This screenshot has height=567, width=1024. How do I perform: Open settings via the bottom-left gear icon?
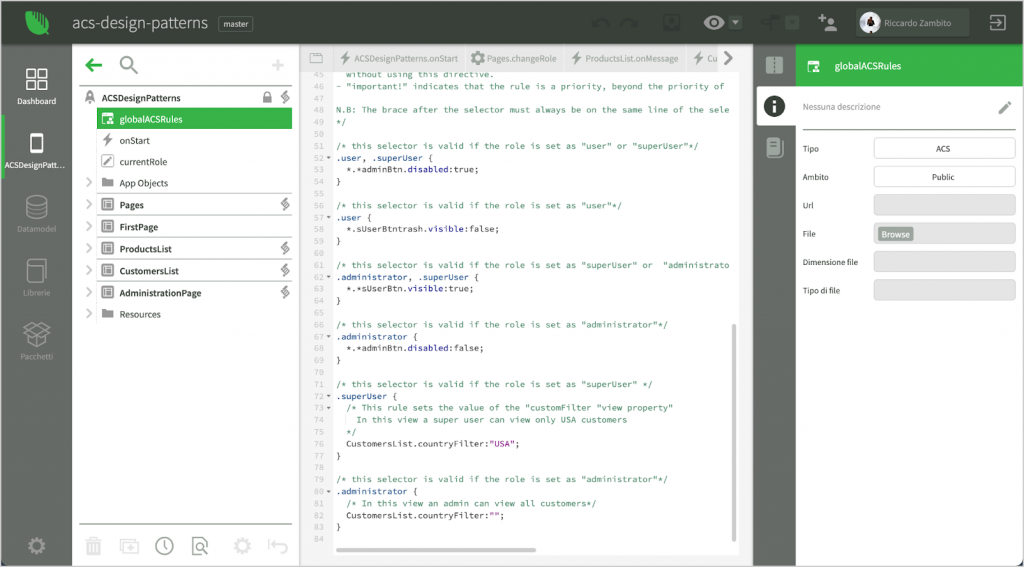[37, 545]
